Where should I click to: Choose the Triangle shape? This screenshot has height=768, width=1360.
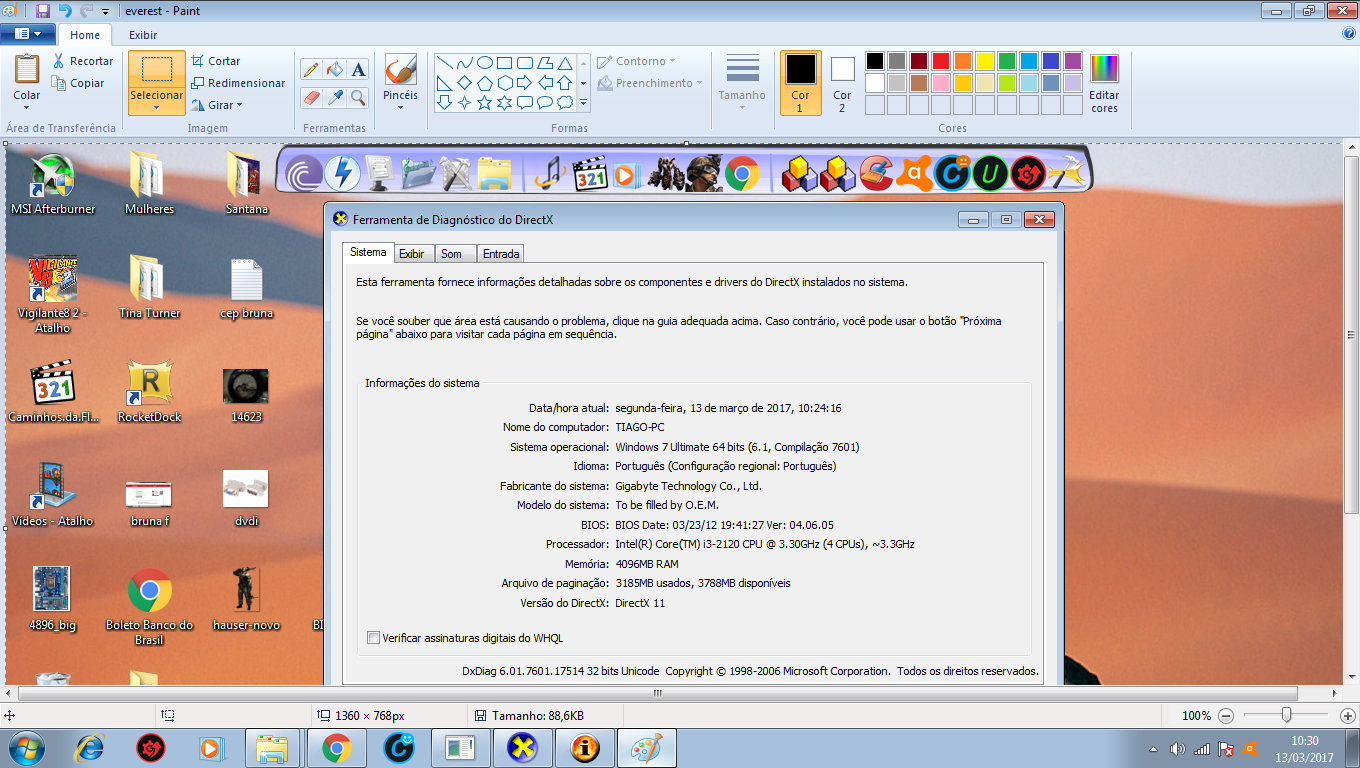(x=565, y=62)
